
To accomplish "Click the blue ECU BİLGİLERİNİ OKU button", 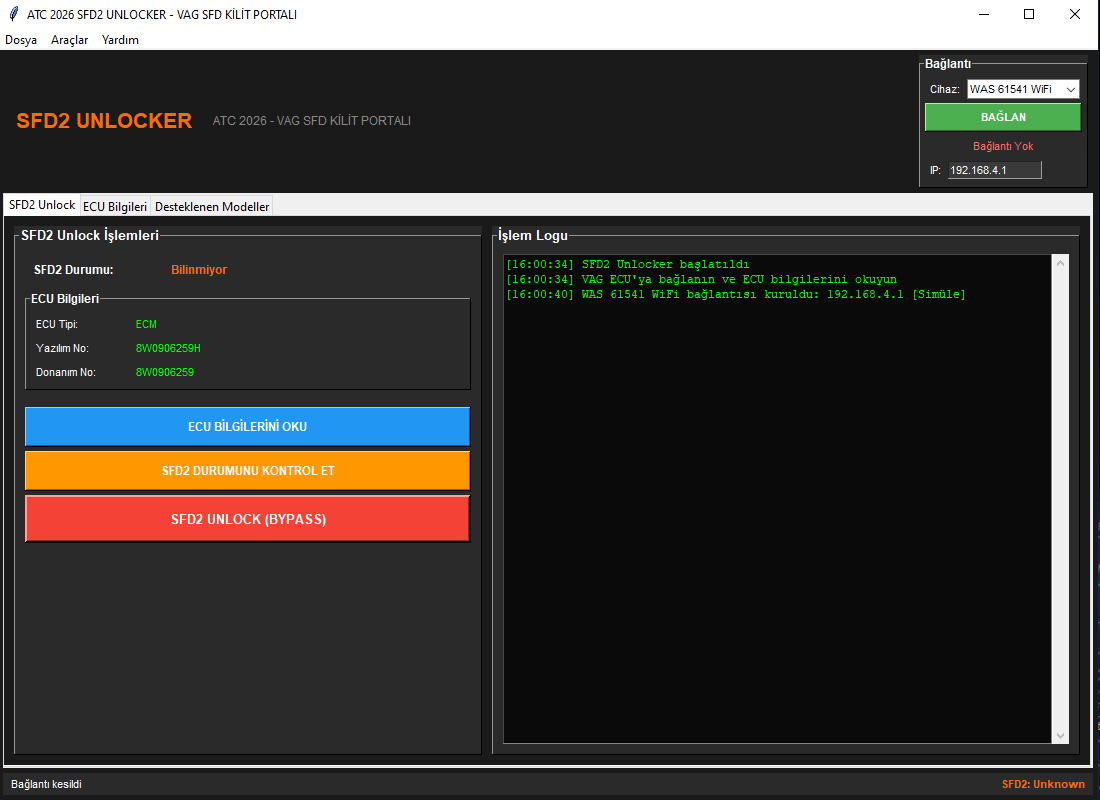I will coord(247,426).
